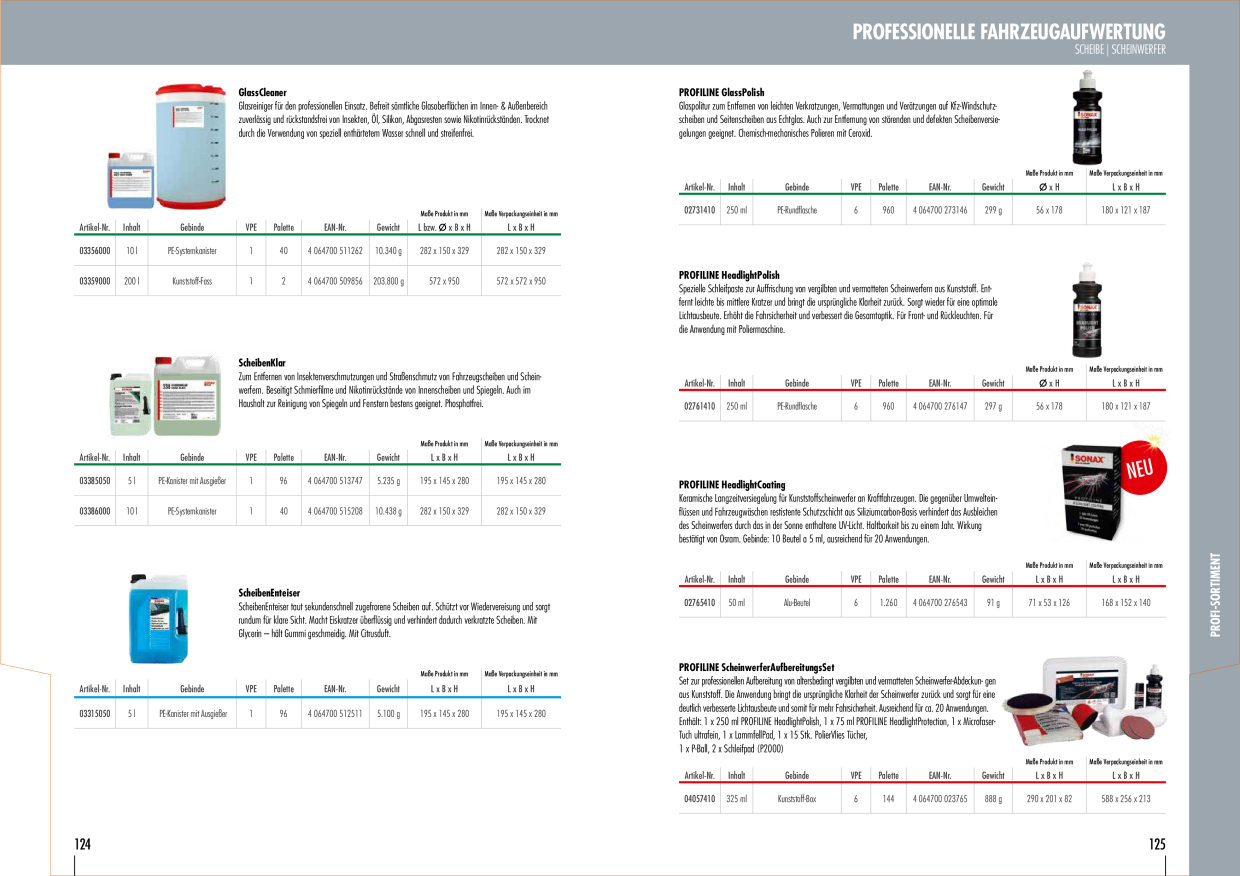Click the contents value 325 ml
The height and width of the screenshot is (876, 1240).
736,799
